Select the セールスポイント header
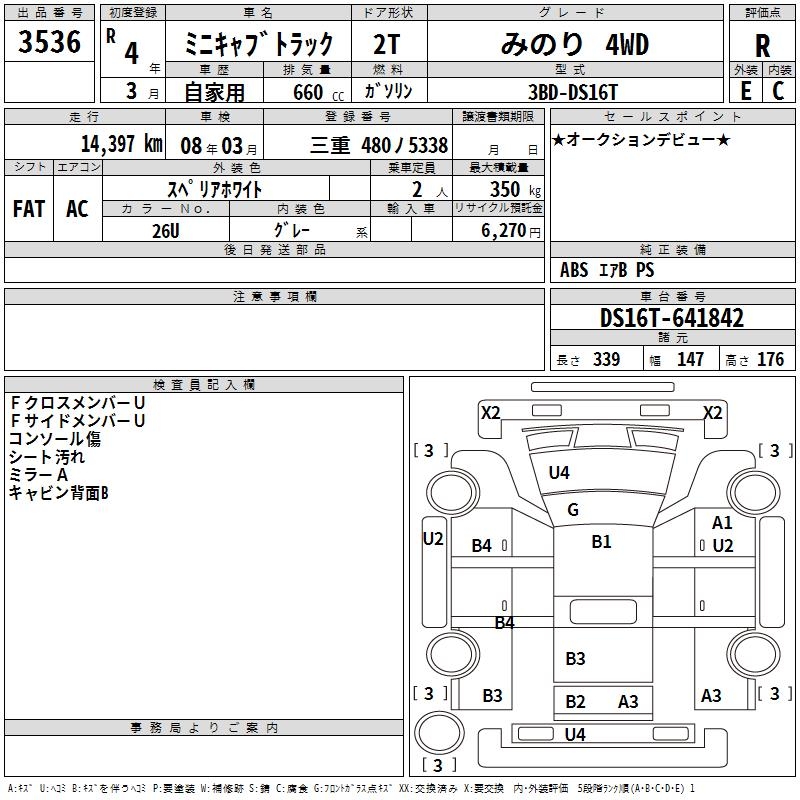 point(672,116)
